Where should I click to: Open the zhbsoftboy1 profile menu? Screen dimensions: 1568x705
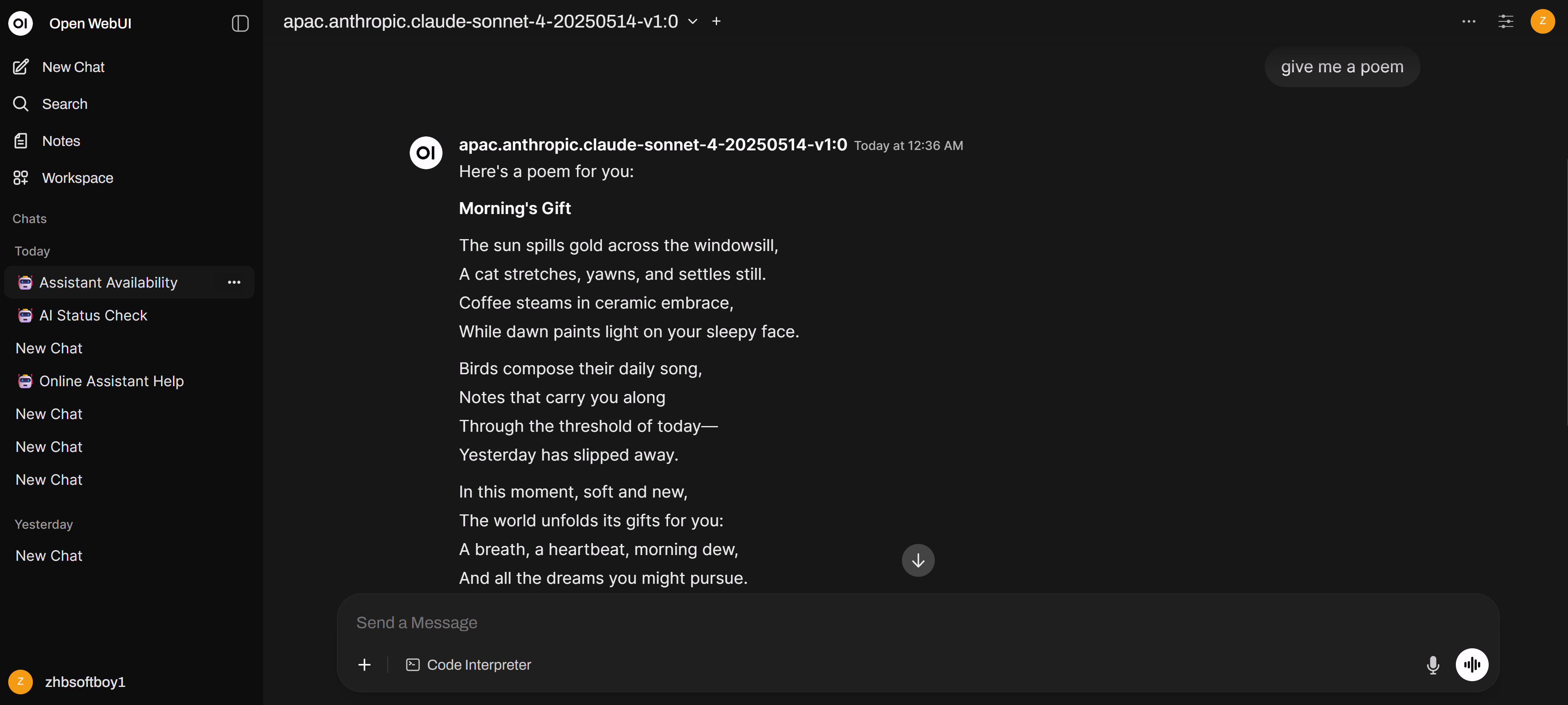pyautogui.click(x=85, y=682)
